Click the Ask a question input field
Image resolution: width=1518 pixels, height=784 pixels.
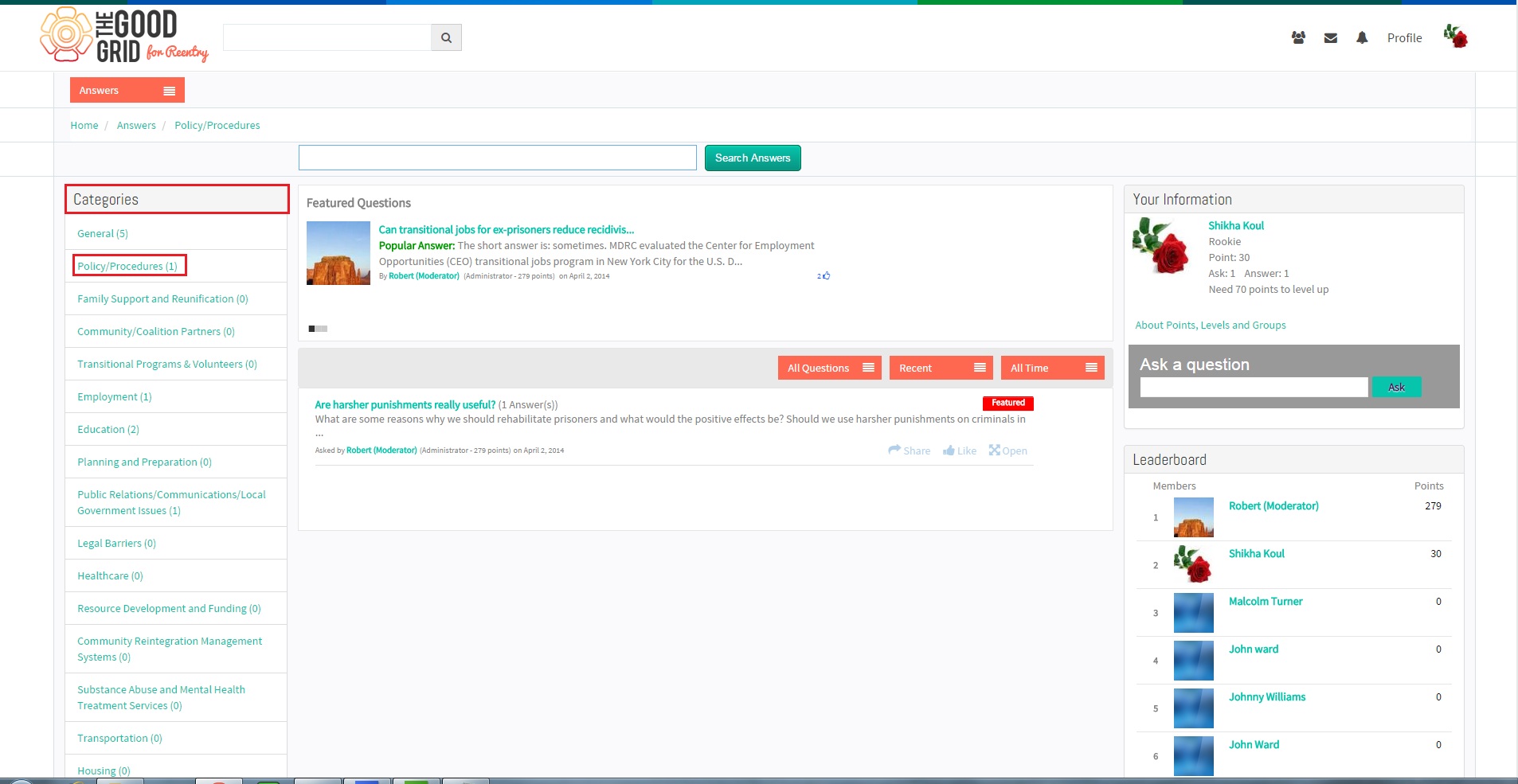pos(1254,387)
